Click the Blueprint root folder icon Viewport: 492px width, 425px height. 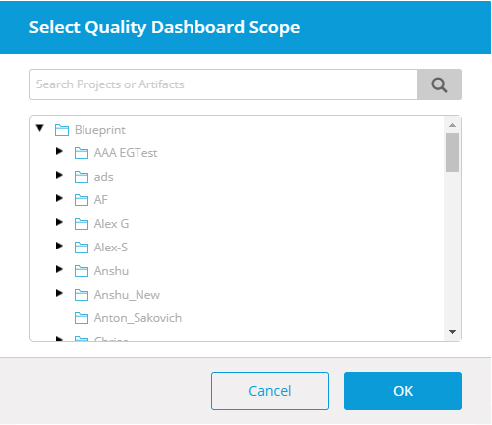[62, 130]
